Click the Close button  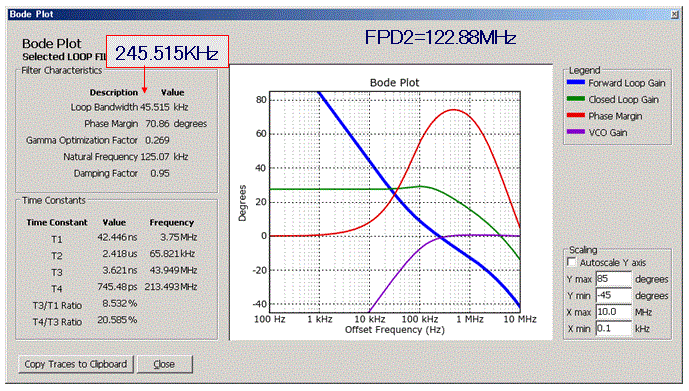(164, 364)
